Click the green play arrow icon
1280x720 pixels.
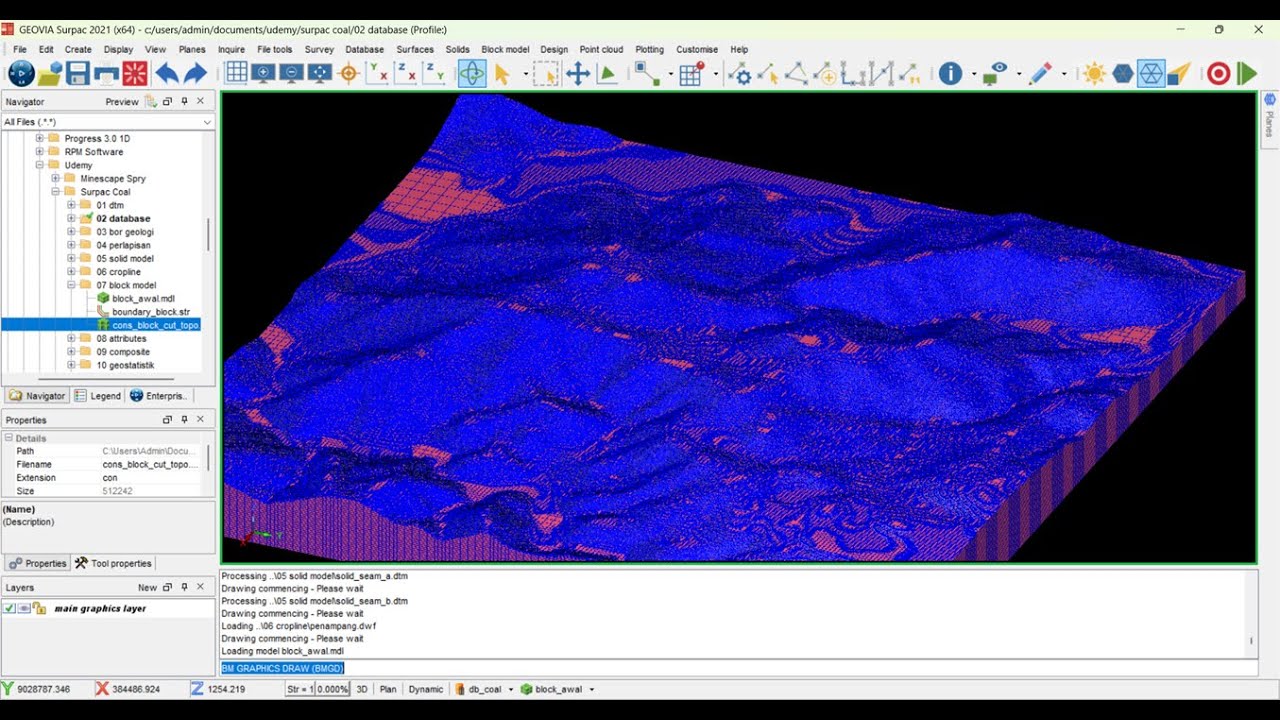point(1247,73)
